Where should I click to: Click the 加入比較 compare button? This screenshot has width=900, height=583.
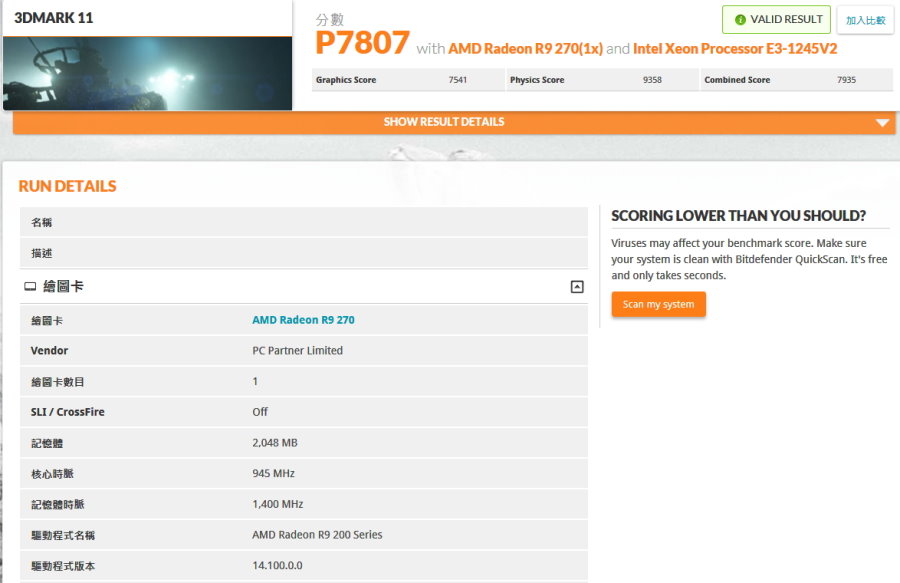click(866, 21)
